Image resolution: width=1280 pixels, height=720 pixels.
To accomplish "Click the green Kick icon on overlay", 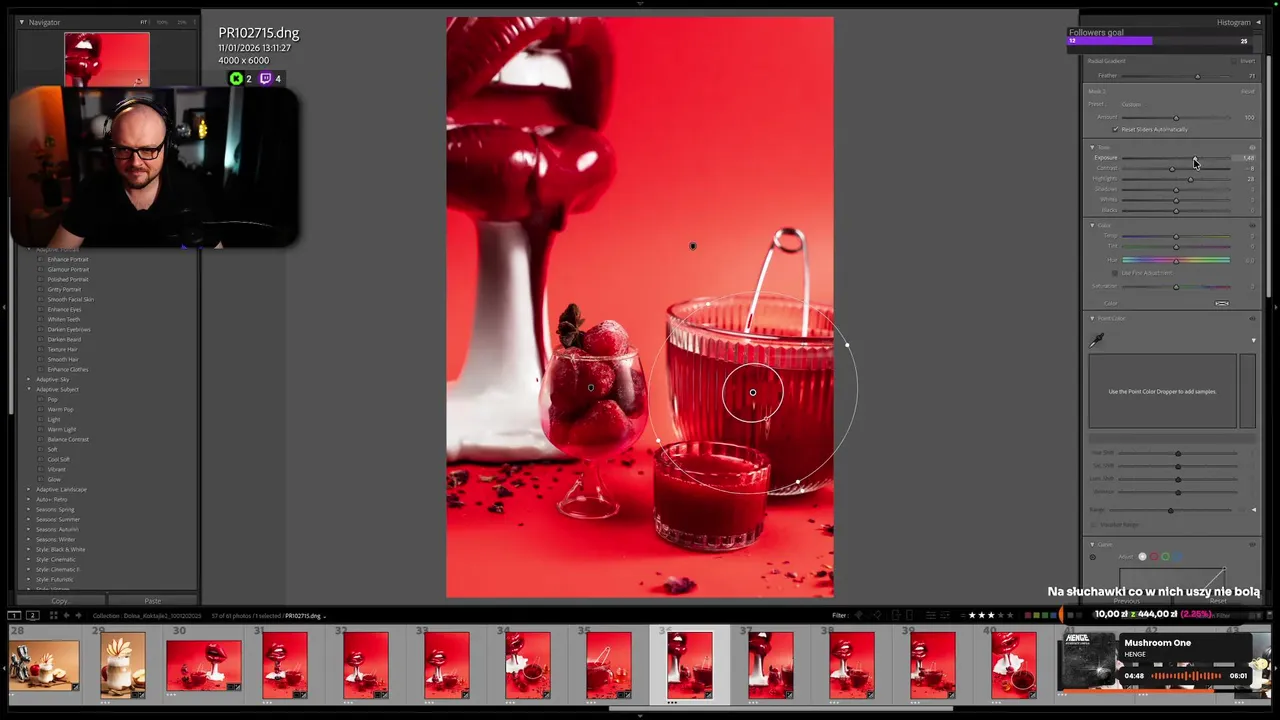I will click(x=236, y=78).
